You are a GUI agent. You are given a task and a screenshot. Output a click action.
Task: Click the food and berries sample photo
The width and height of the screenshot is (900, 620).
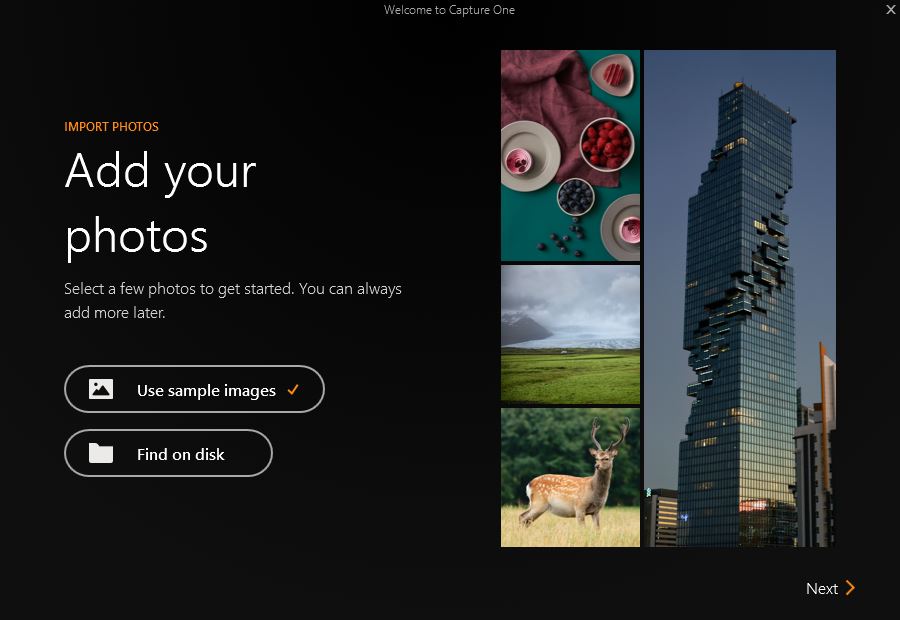point(570,155)
